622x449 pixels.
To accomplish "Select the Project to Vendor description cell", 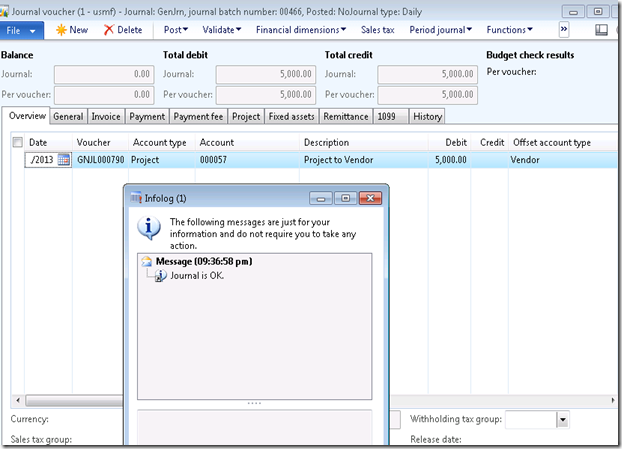I will click(x=340, y=160).
